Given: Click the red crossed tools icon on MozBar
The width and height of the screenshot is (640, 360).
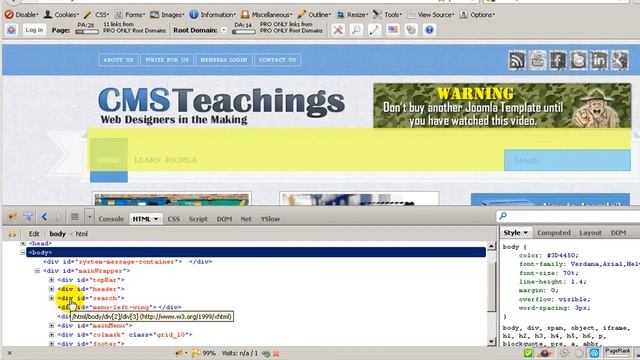Looking at the screenshot, I should [338, 30].
